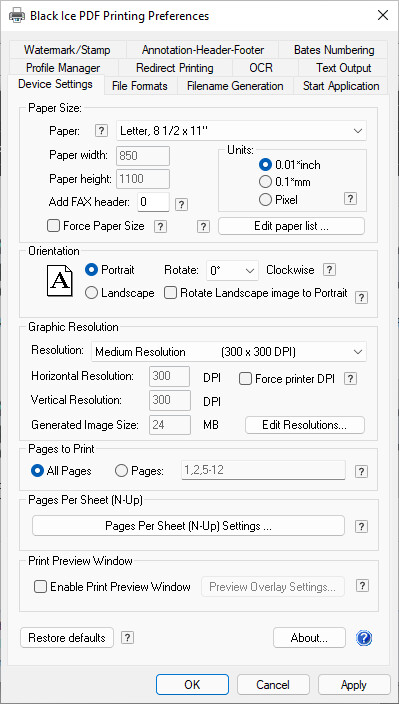Expand the Paper size dropdown
The image size is (399, 704).
[241, 131]
